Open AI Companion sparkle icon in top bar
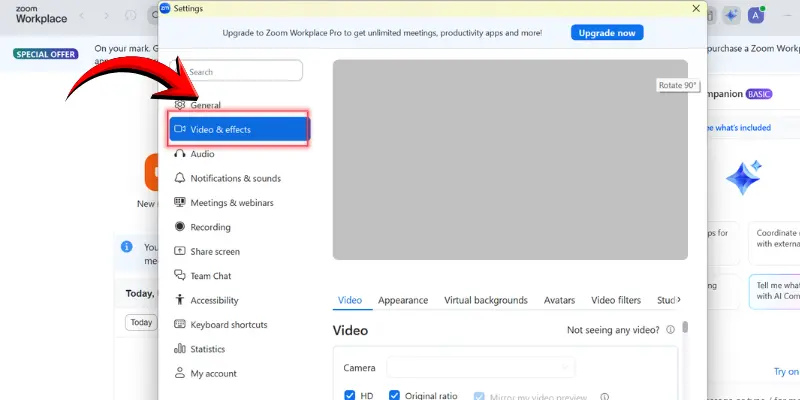This screenshot has width=800, height=400. [731, 16]
